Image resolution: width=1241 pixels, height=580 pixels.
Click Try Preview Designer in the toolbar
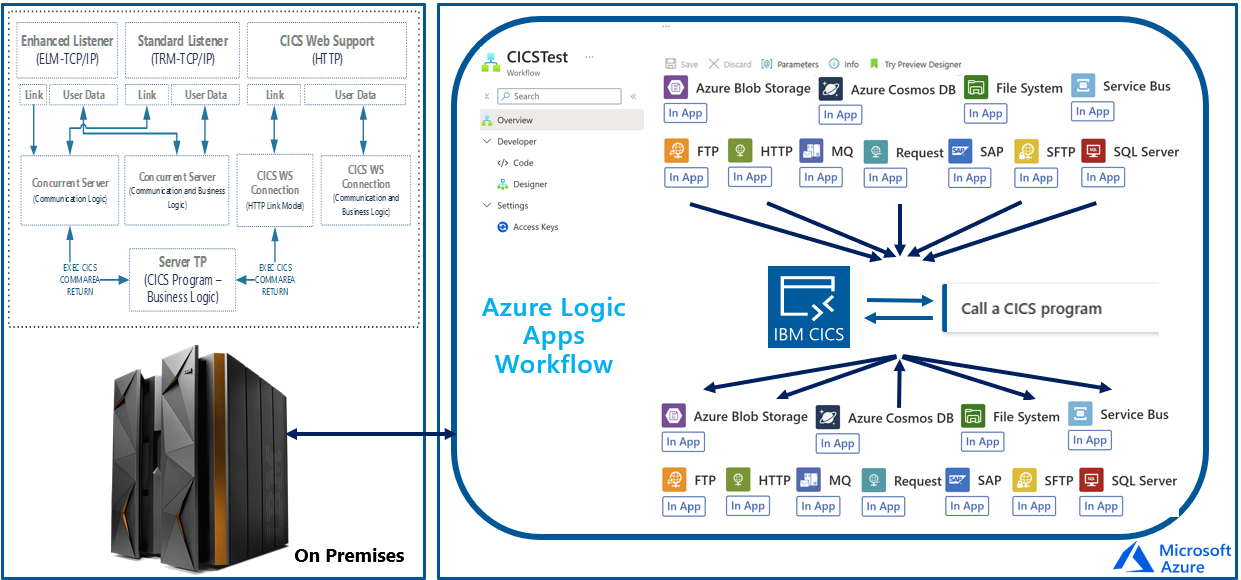916,64
